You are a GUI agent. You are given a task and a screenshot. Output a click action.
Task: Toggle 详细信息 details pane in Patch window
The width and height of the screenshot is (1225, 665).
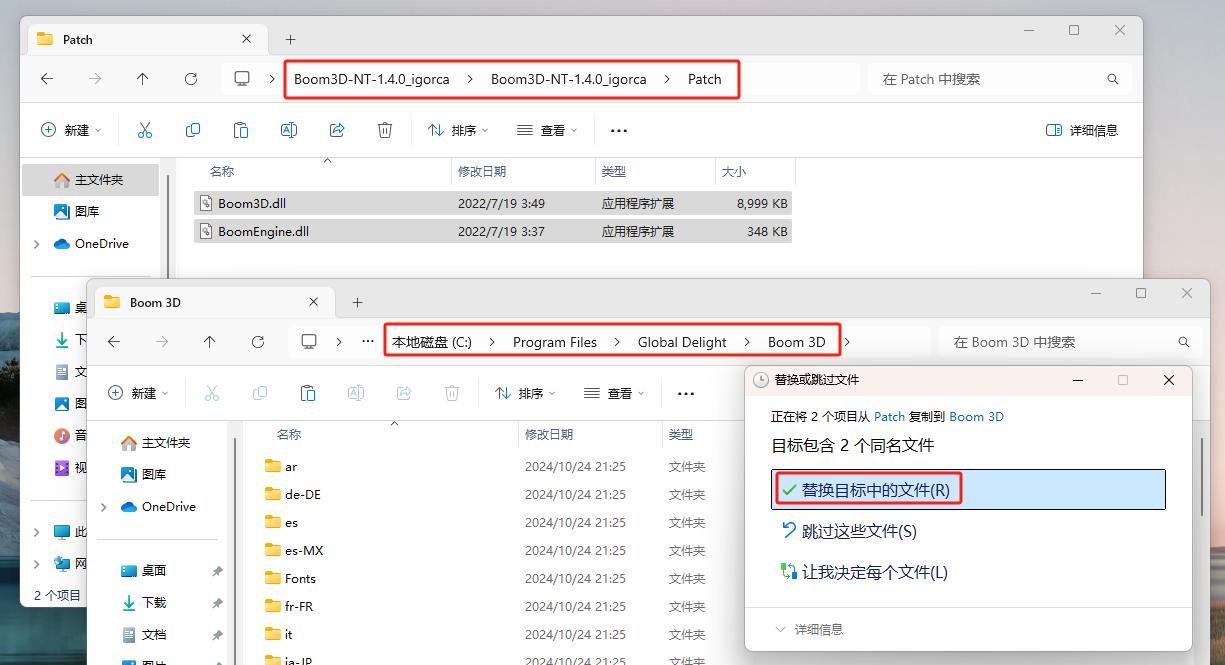pos(1081,130)
